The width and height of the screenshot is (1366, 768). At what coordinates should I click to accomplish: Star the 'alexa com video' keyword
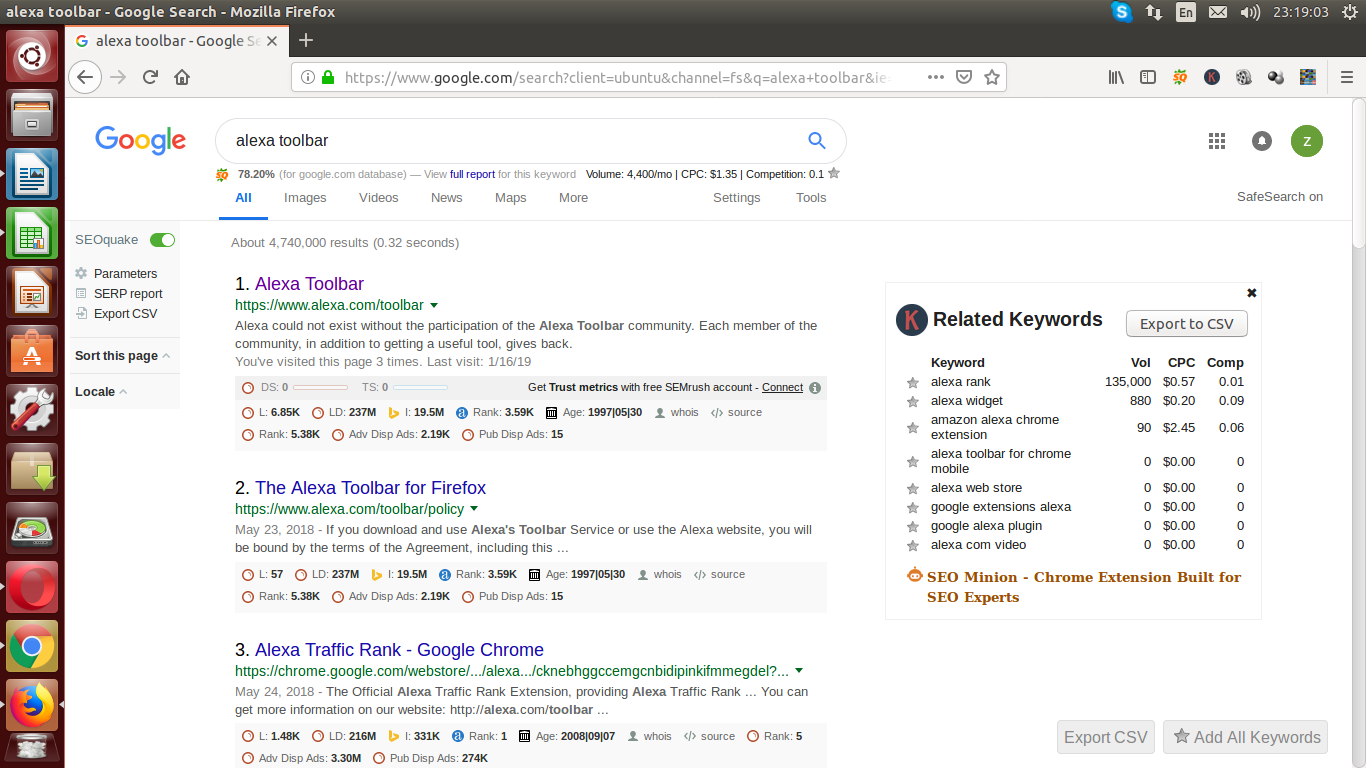[912, 546]
